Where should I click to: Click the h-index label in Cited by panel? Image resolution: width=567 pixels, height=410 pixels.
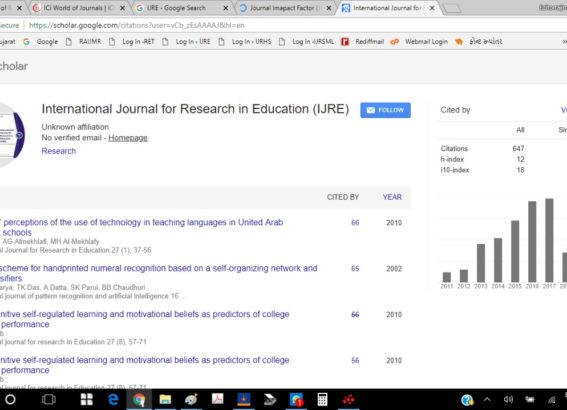click(x=452, y=159)
